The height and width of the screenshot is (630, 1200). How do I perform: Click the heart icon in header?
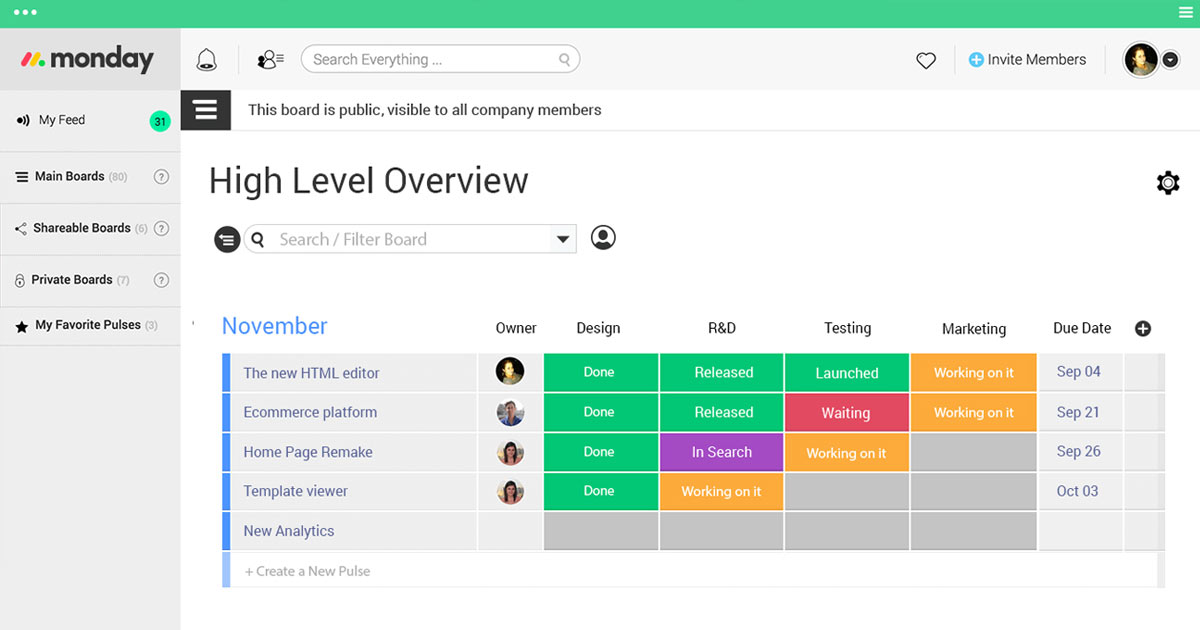[926, 61]
